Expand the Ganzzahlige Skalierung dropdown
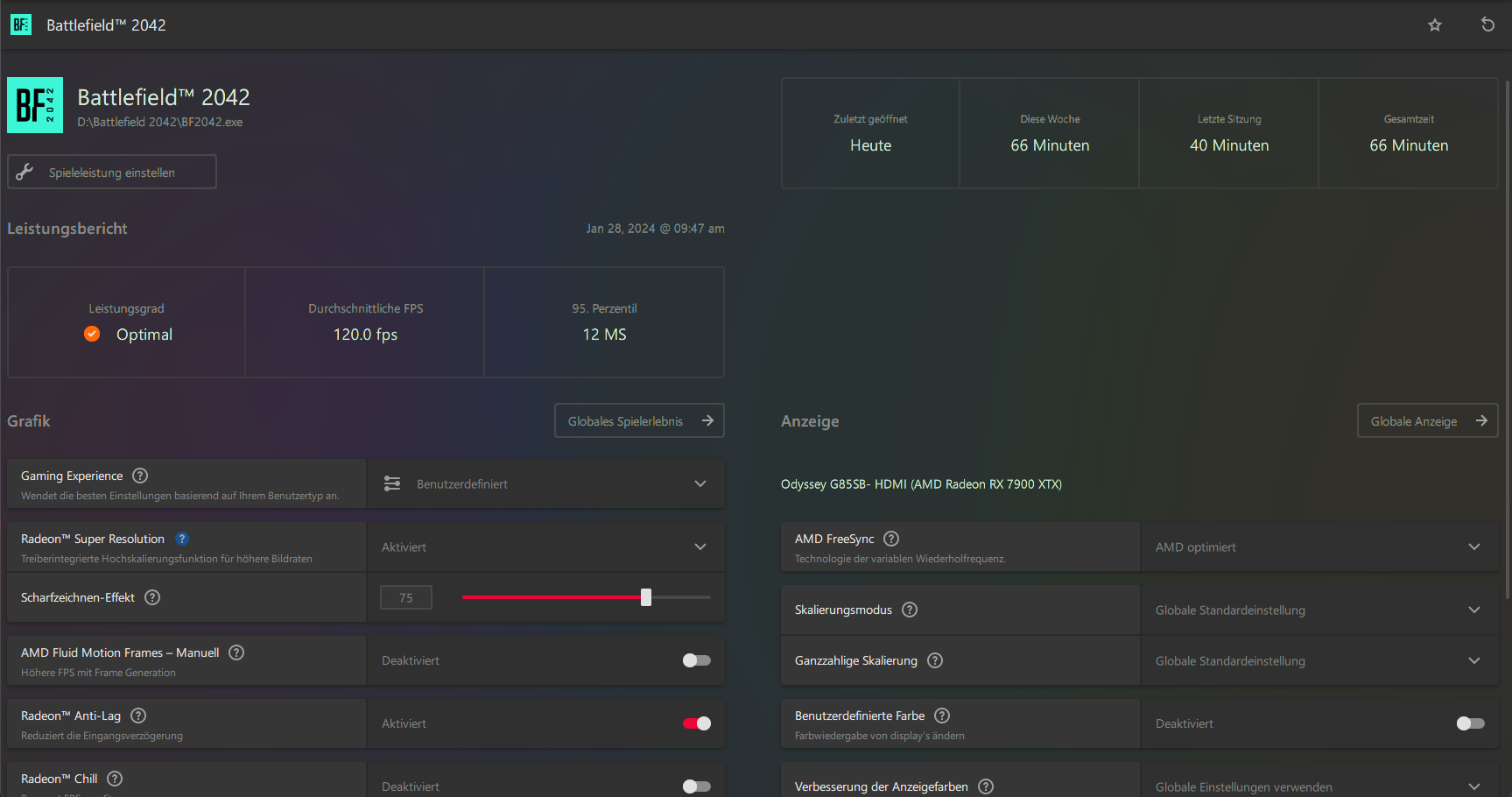Screen dimensions: 1512x797 tap(1319, 660)
